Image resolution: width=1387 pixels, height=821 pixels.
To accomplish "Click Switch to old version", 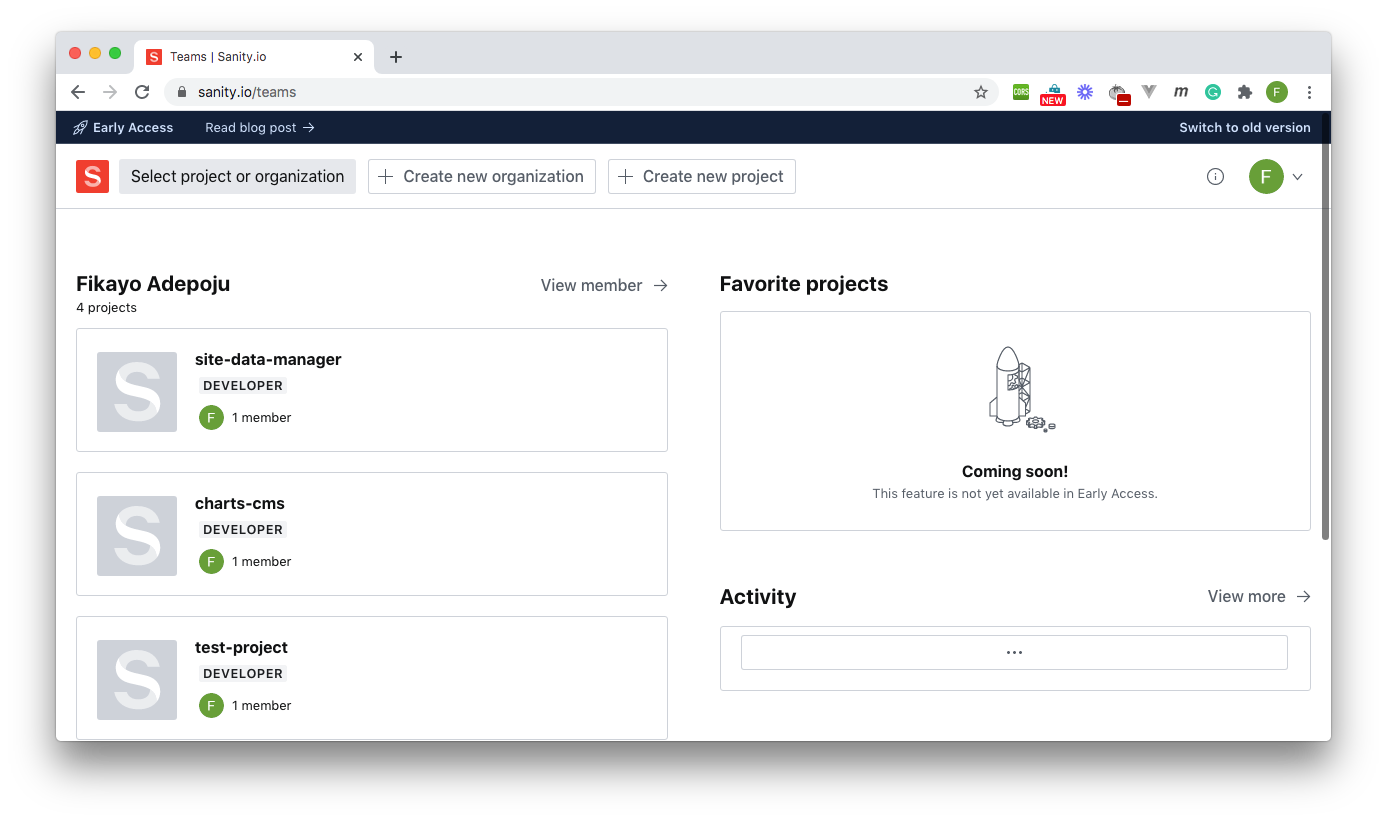I will tap(1244, 128).
